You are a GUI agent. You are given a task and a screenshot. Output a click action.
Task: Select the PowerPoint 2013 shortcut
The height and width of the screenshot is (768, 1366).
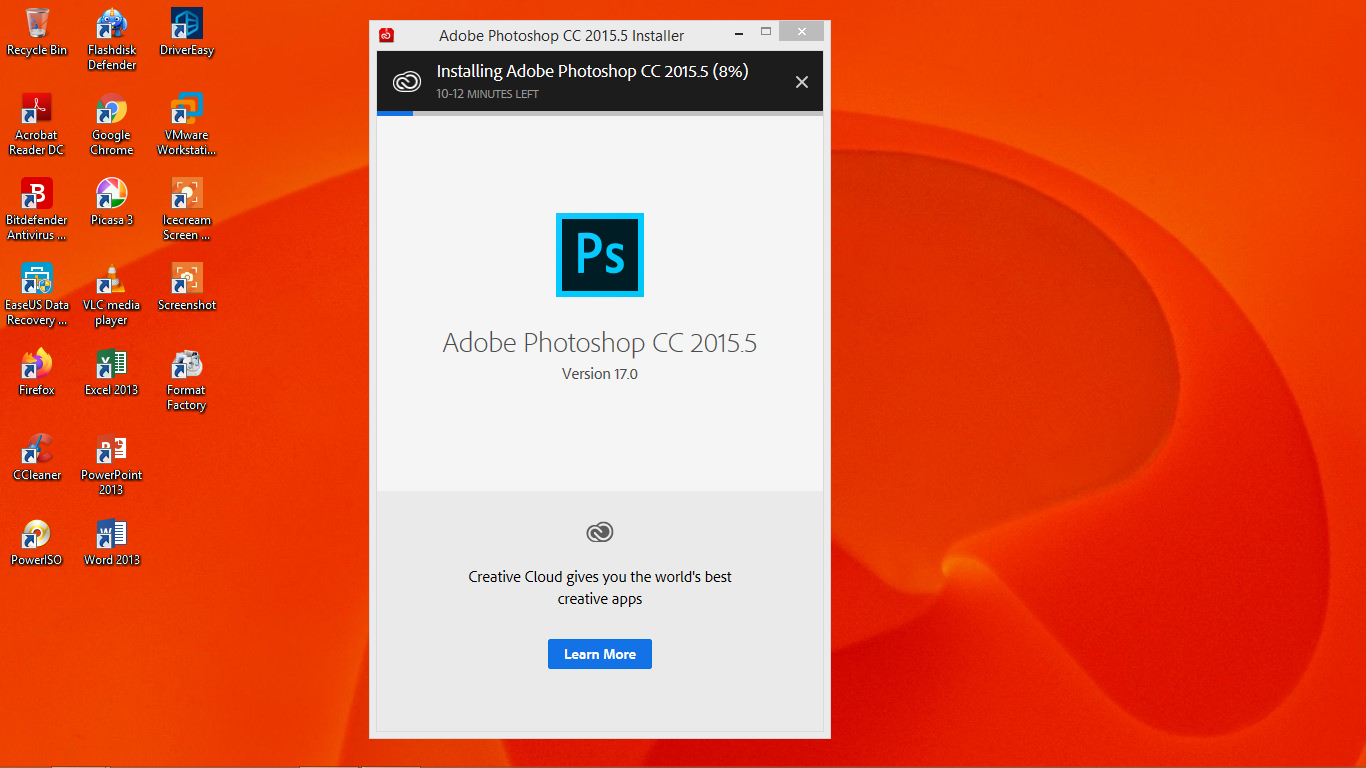tap(112, 464)
